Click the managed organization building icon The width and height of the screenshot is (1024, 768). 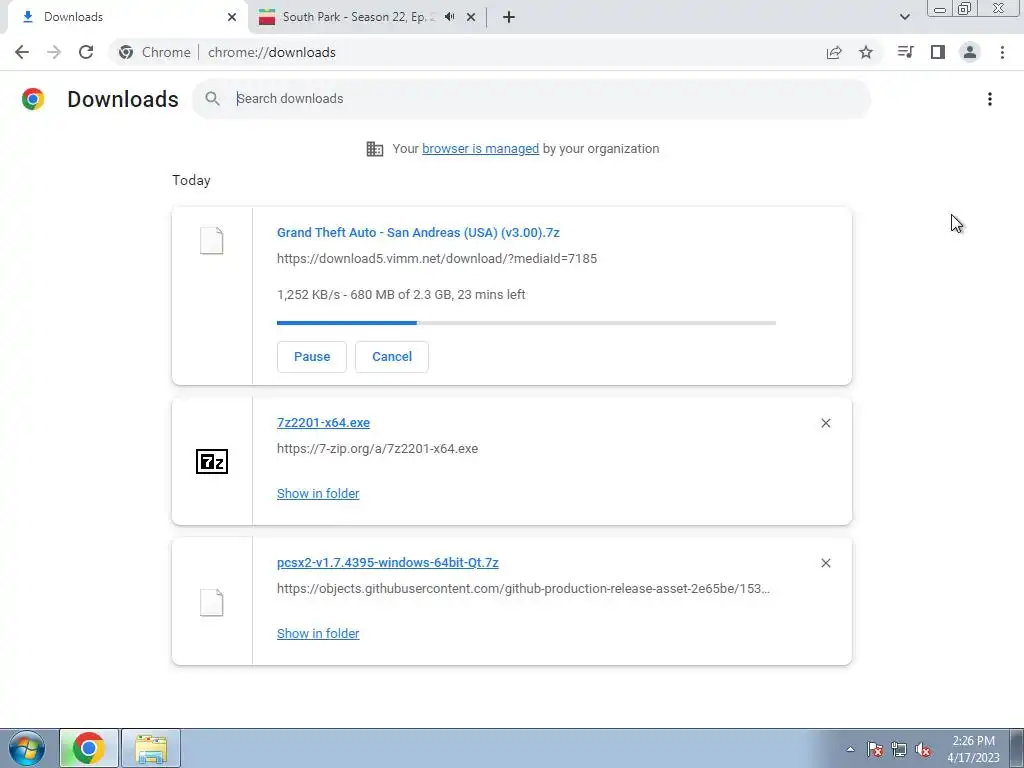point(375,149)
